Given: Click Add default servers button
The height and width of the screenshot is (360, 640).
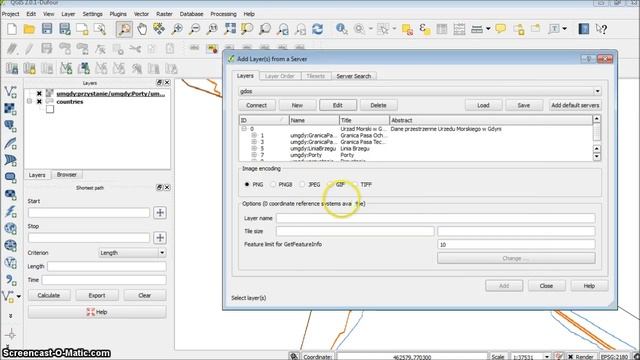Looking at the screenshot, I should coord(575,105).
